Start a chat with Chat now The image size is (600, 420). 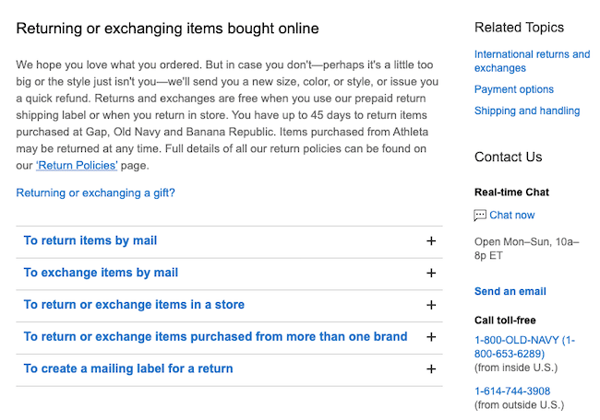(x=512, y=215)
